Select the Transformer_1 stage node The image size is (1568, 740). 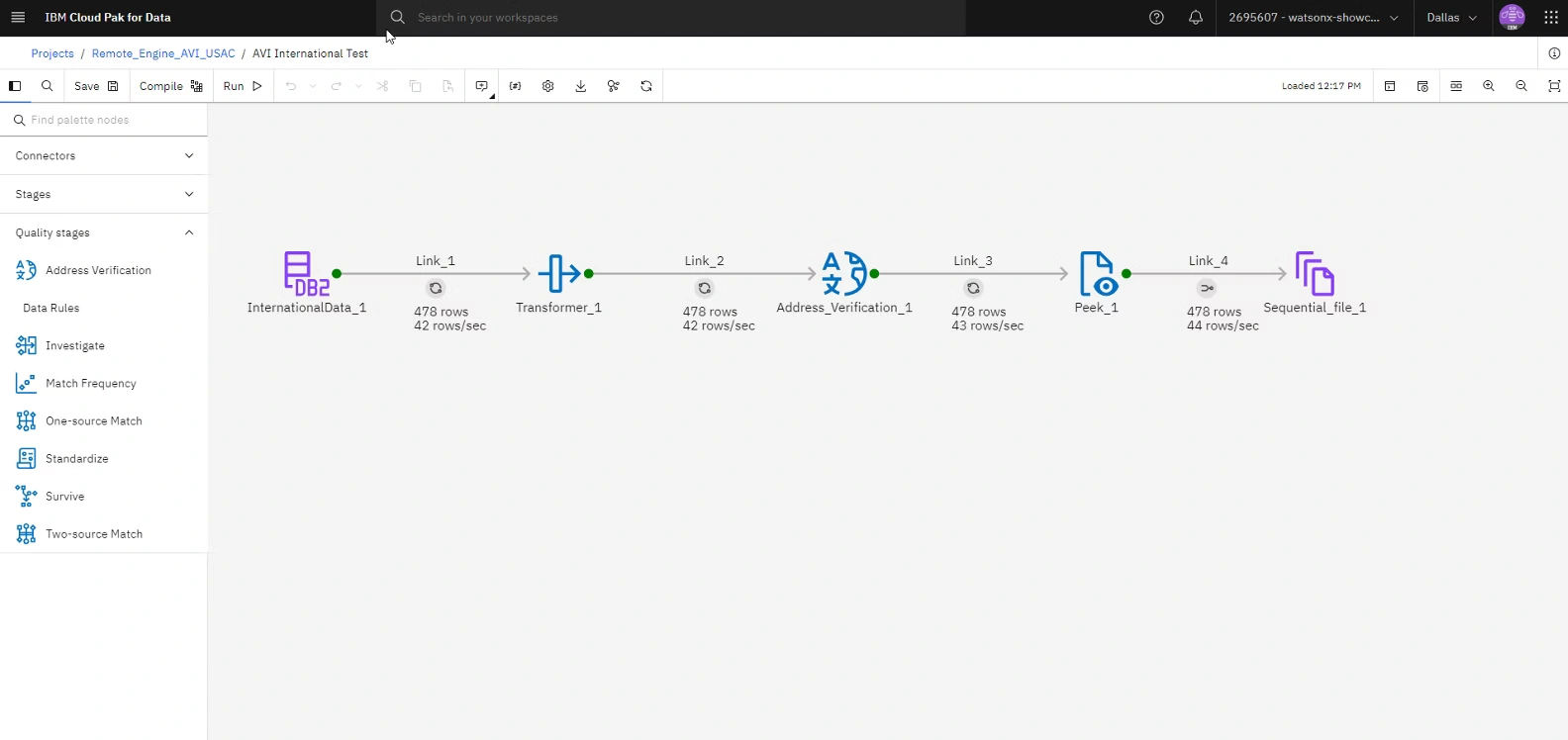[559, 274]
